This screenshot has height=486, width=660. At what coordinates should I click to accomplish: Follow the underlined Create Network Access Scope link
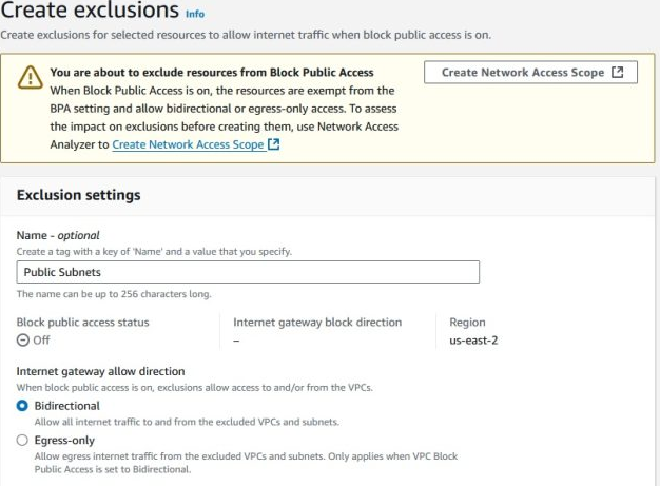[x=188, y=145]
